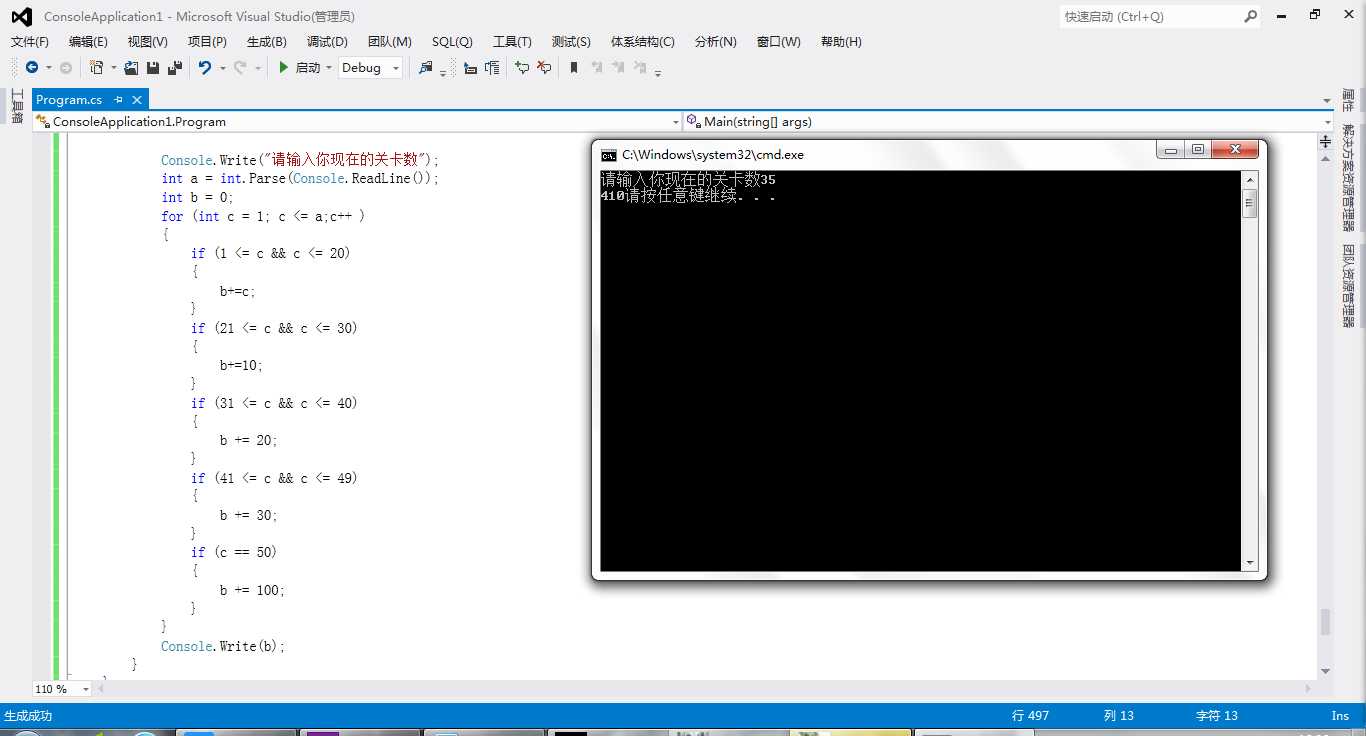Open the 项目(P) menu

pyautogui.click(x=207, y=42)
